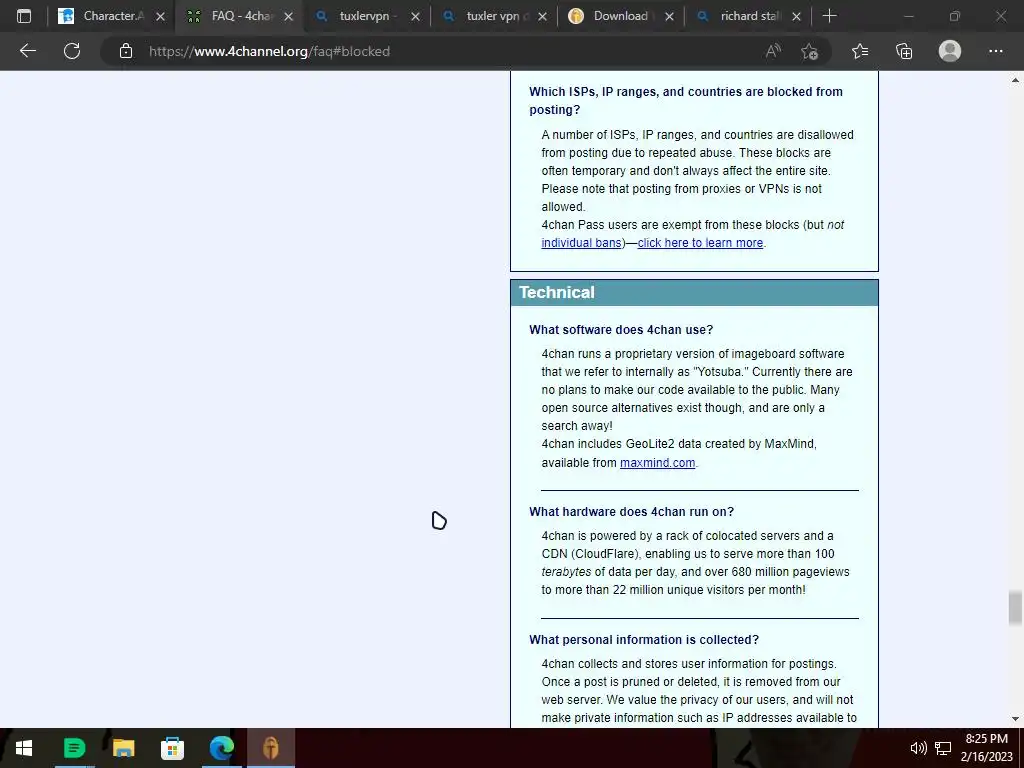Follow the 'individual bans' link
1024x768 pixels.
(x=581, y=243)
